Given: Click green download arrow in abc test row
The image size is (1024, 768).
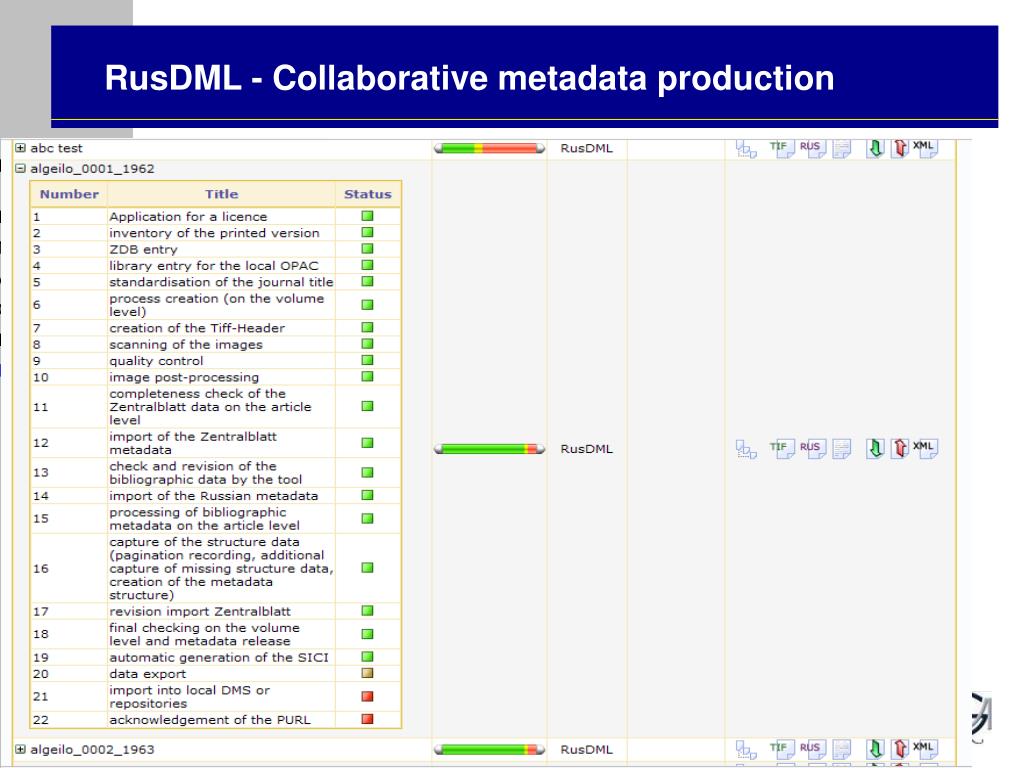Looking at the screenshot, I should (x=875, y=148).
